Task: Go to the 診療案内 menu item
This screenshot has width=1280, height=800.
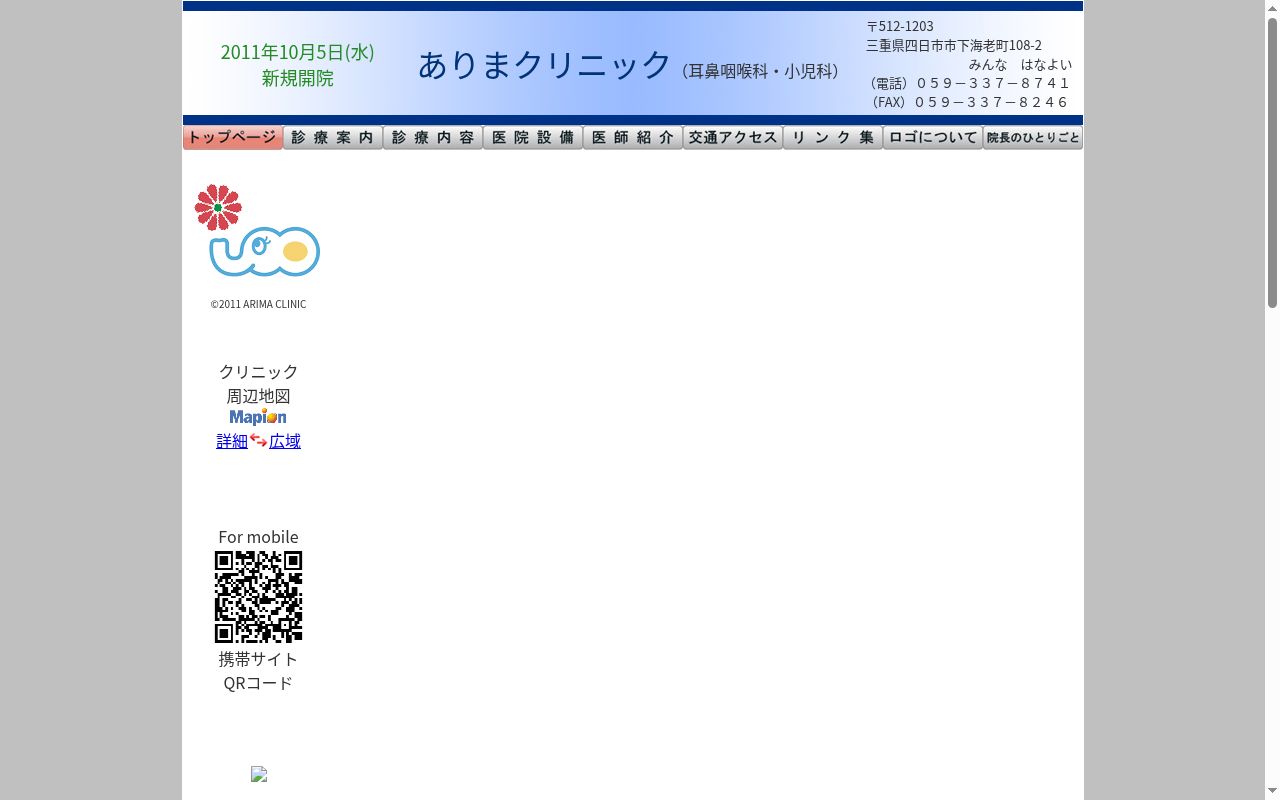Action: point(333,138)
